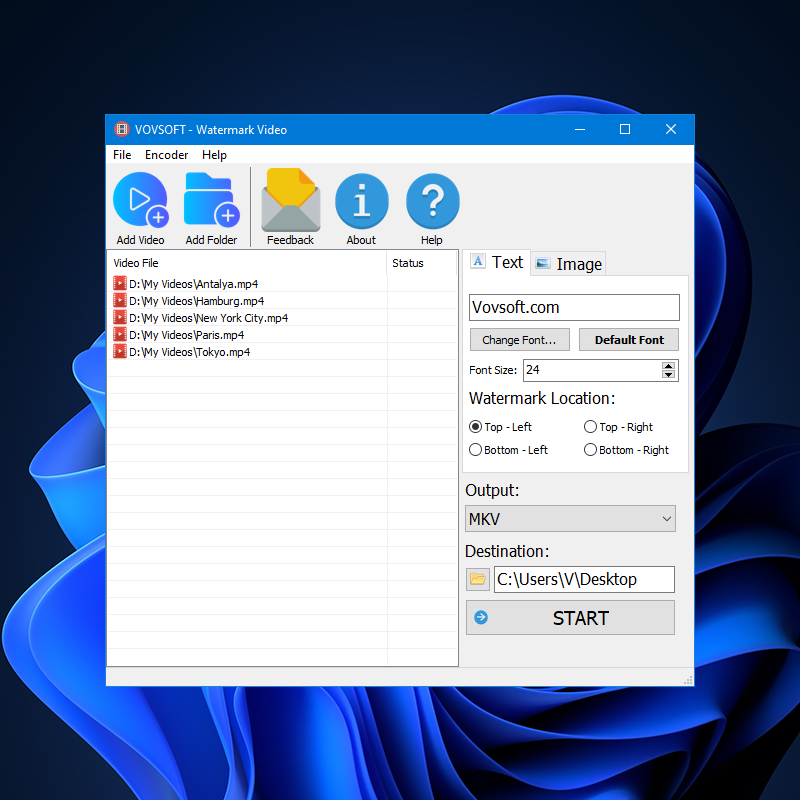800x800 pixels.
Task: Open the About info icon
Action: point(361,201)
